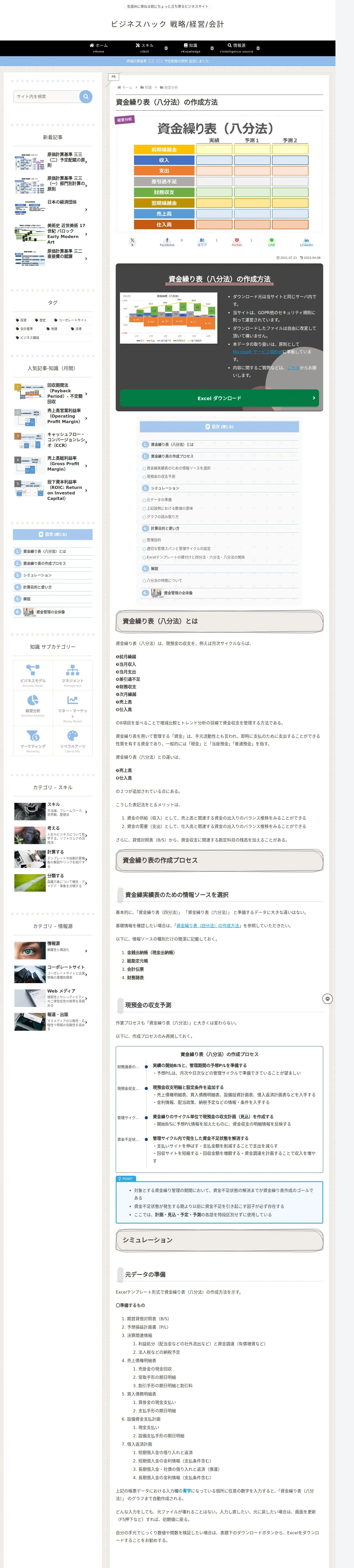Expand 情報源 menu dropdown arrow

point(258,48)
